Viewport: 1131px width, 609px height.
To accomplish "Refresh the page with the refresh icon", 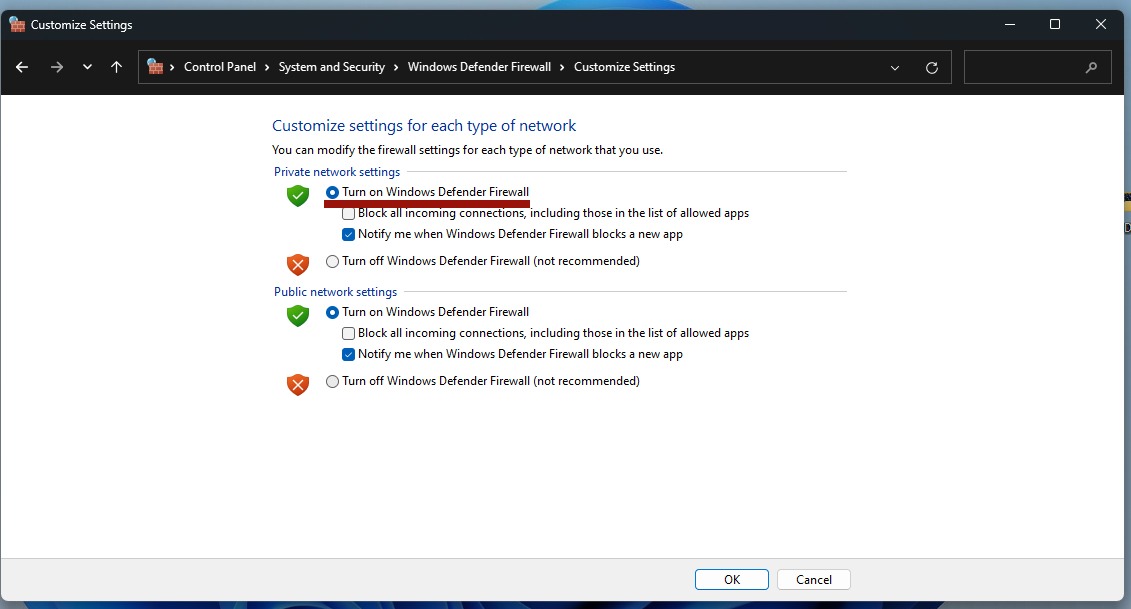I will 932,67.
